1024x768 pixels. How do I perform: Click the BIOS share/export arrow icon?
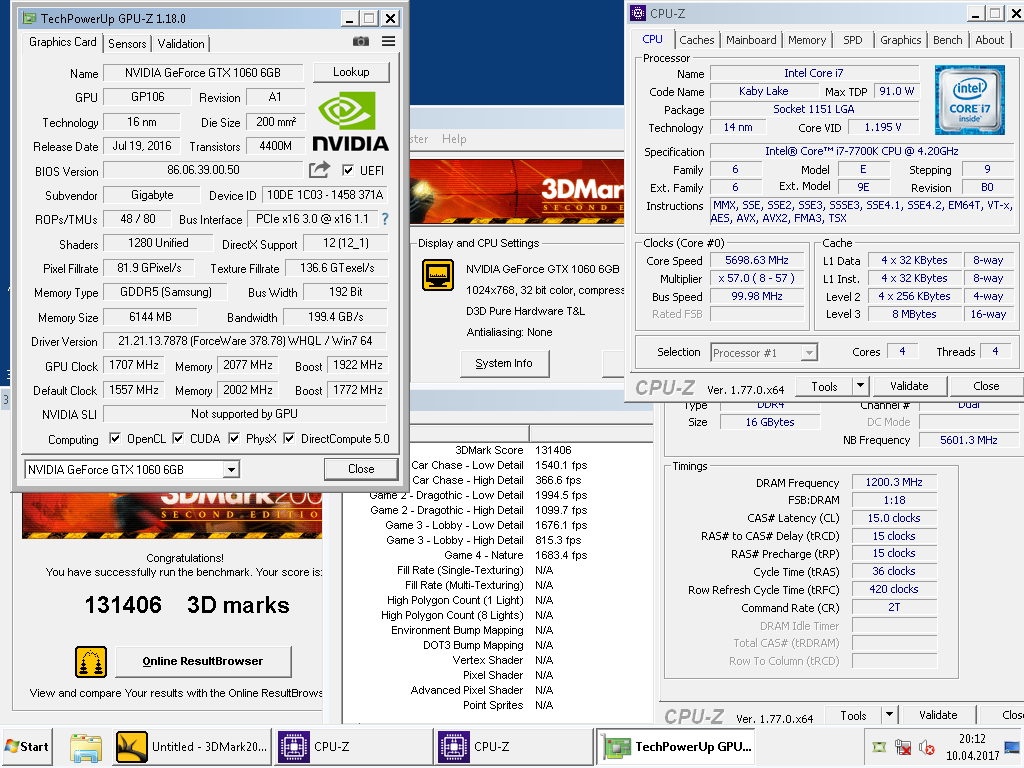point(319,170)
